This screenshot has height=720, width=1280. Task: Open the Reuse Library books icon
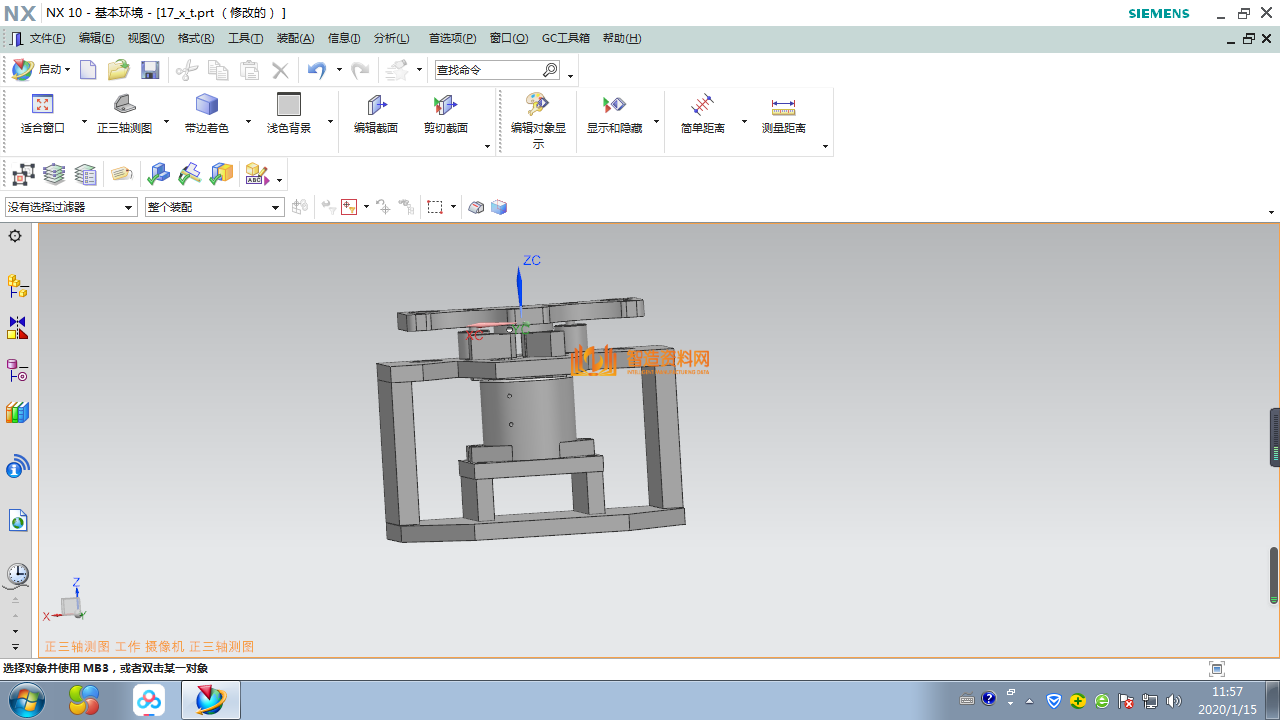click(x=17, y=413)
